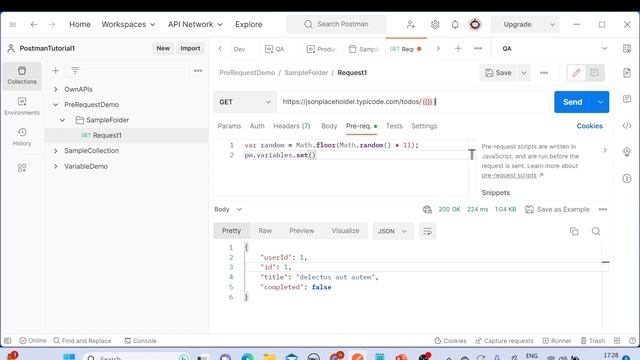Open the Save options dropdown arrow

(524, 73)
